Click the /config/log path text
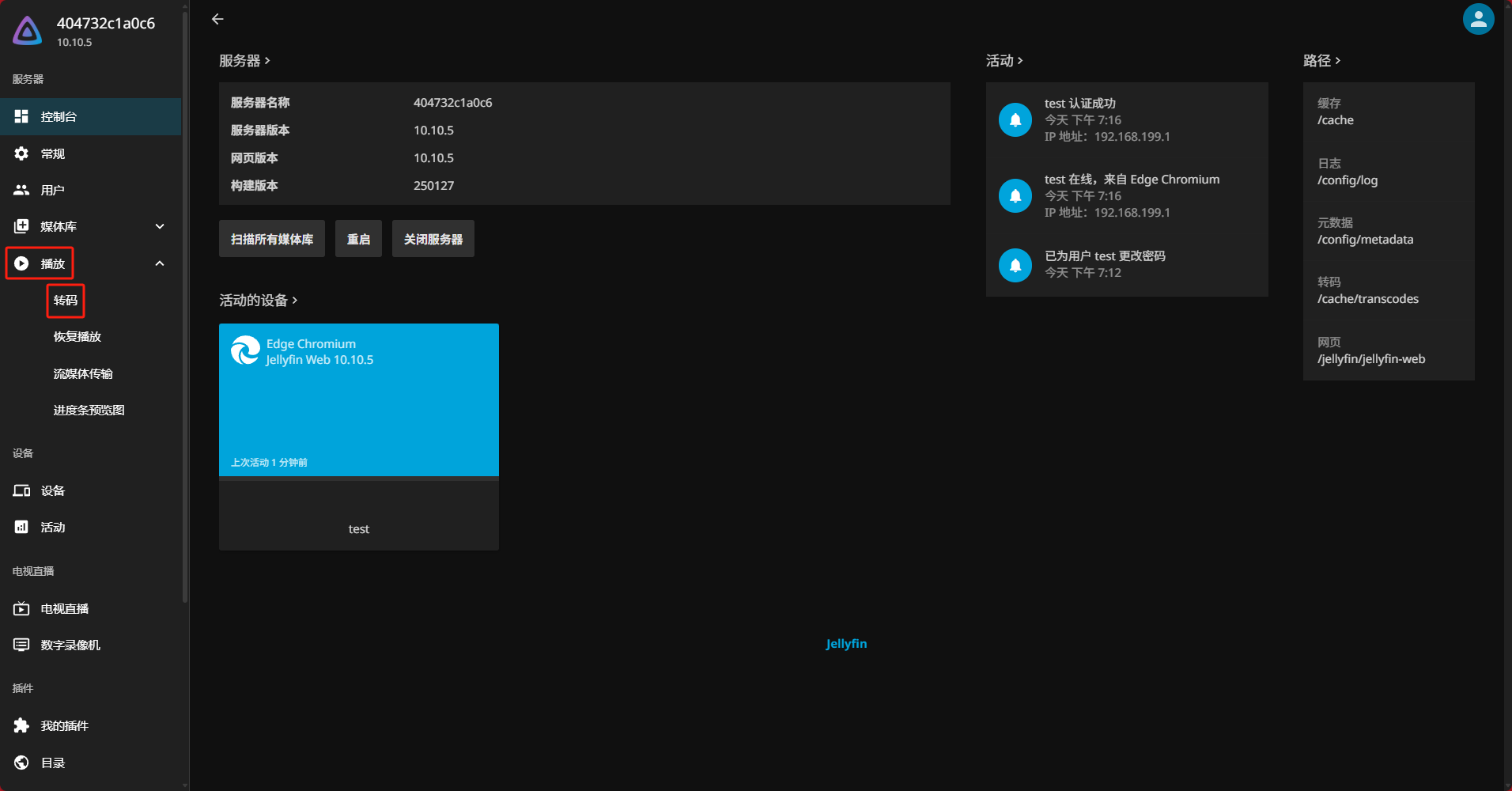This screenshot has height=791, width=1512. 1348,180
